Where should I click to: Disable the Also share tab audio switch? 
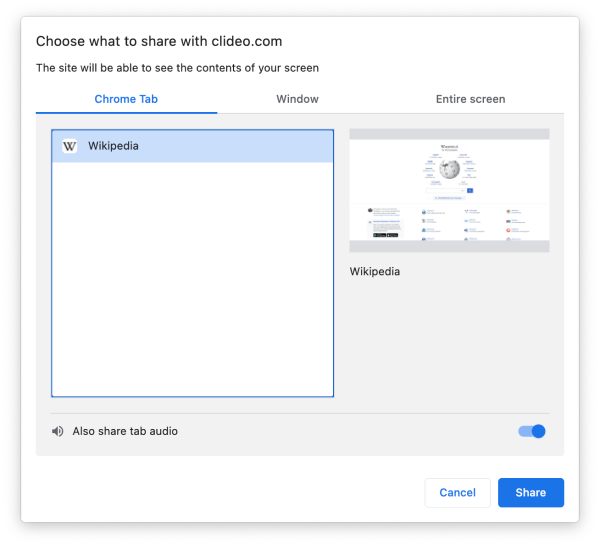point(532,431)
